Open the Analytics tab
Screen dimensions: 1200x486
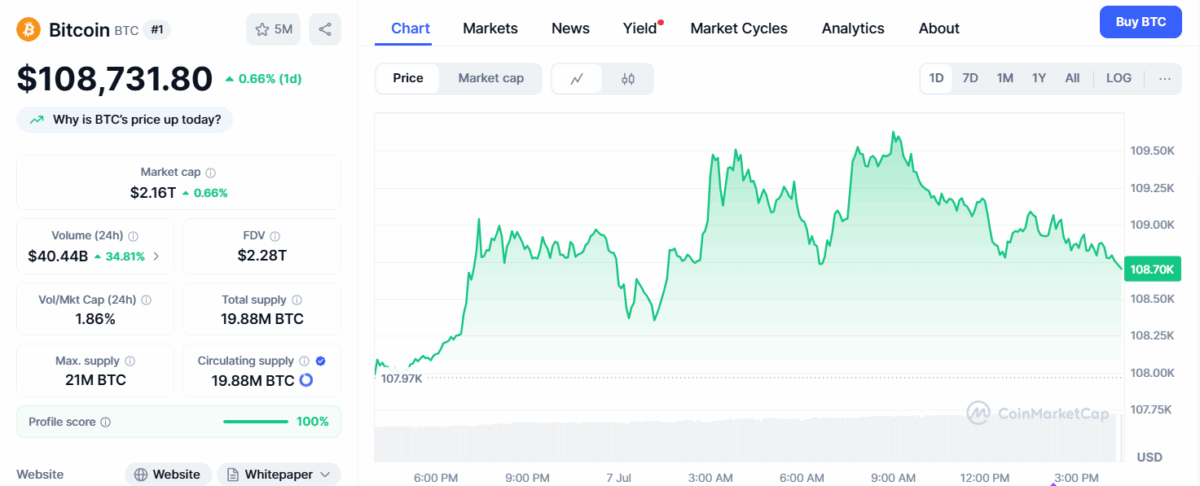(853, 28)
